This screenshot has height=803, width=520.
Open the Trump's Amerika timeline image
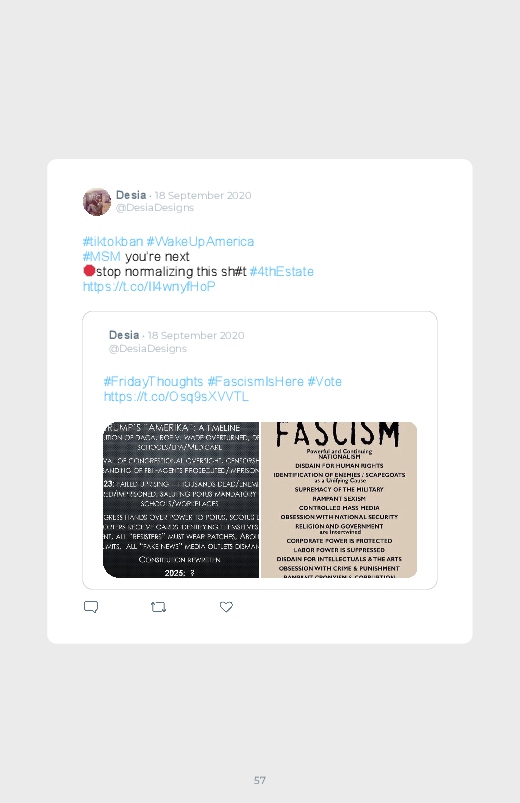point(181,500)
